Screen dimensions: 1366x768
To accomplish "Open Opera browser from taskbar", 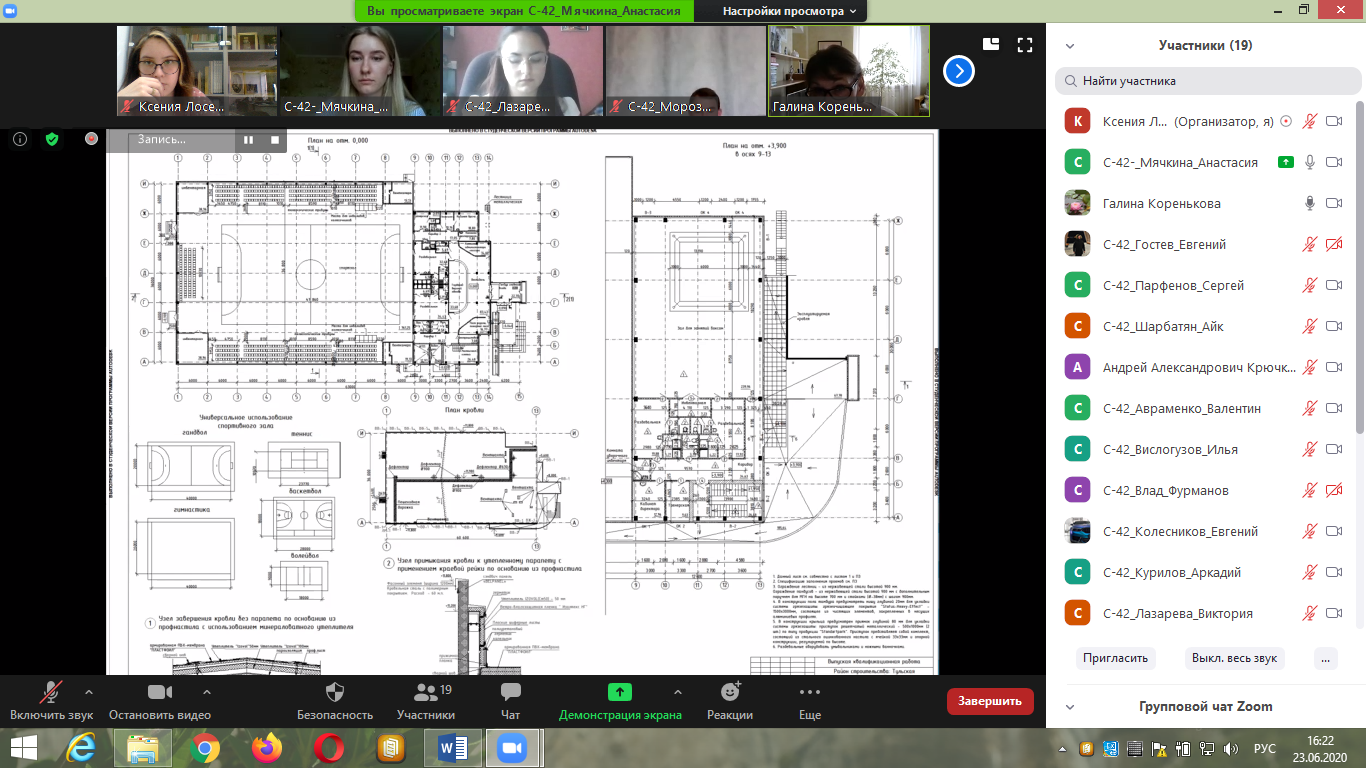I will coord(327,747).
